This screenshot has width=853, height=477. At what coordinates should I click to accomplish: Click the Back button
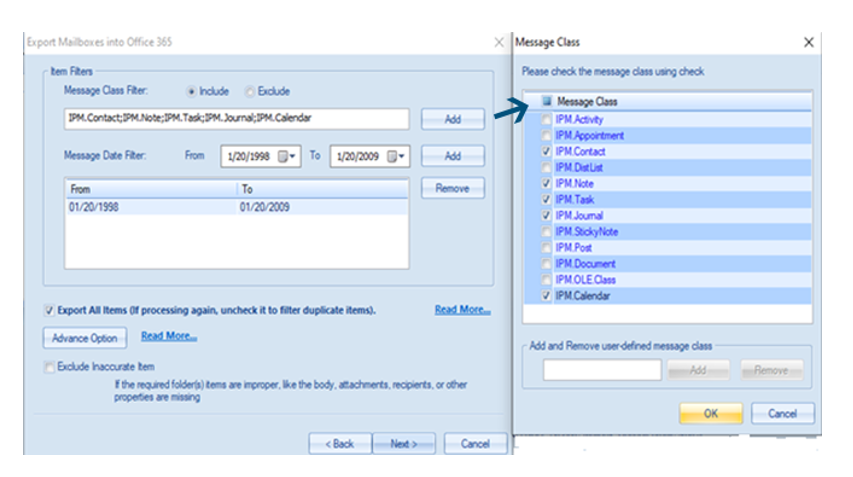pyautogui.click(x=340, y=444)
